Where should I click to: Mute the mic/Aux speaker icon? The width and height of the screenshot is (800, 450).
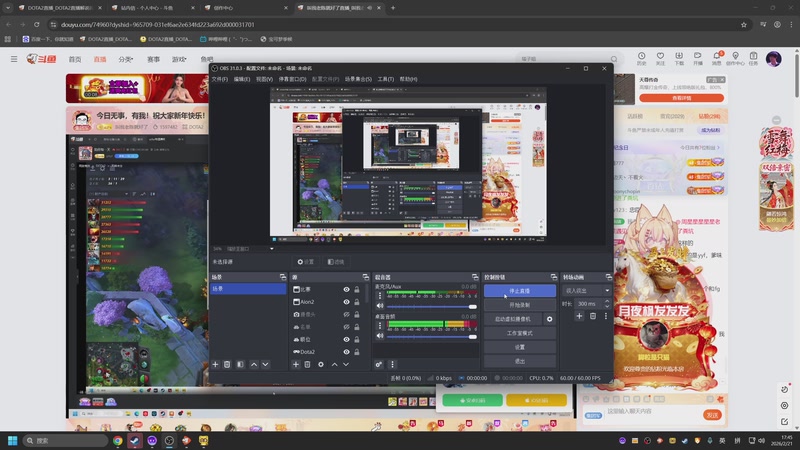(380, 306)
